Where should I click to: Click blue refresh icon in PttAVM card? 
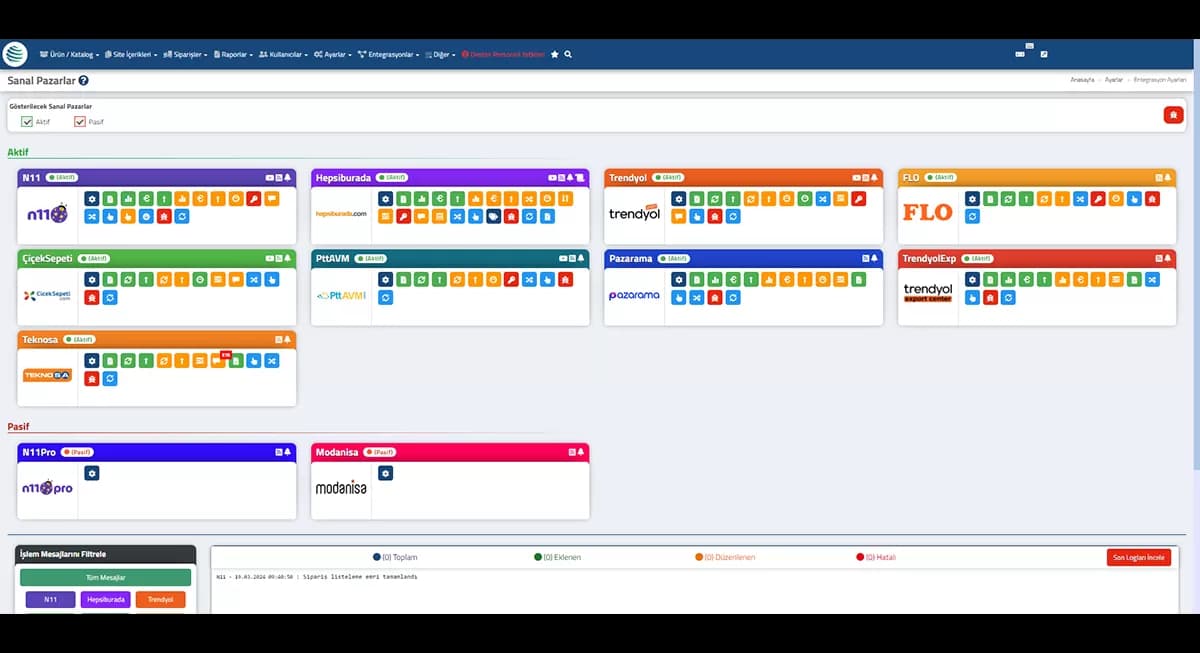385,297
